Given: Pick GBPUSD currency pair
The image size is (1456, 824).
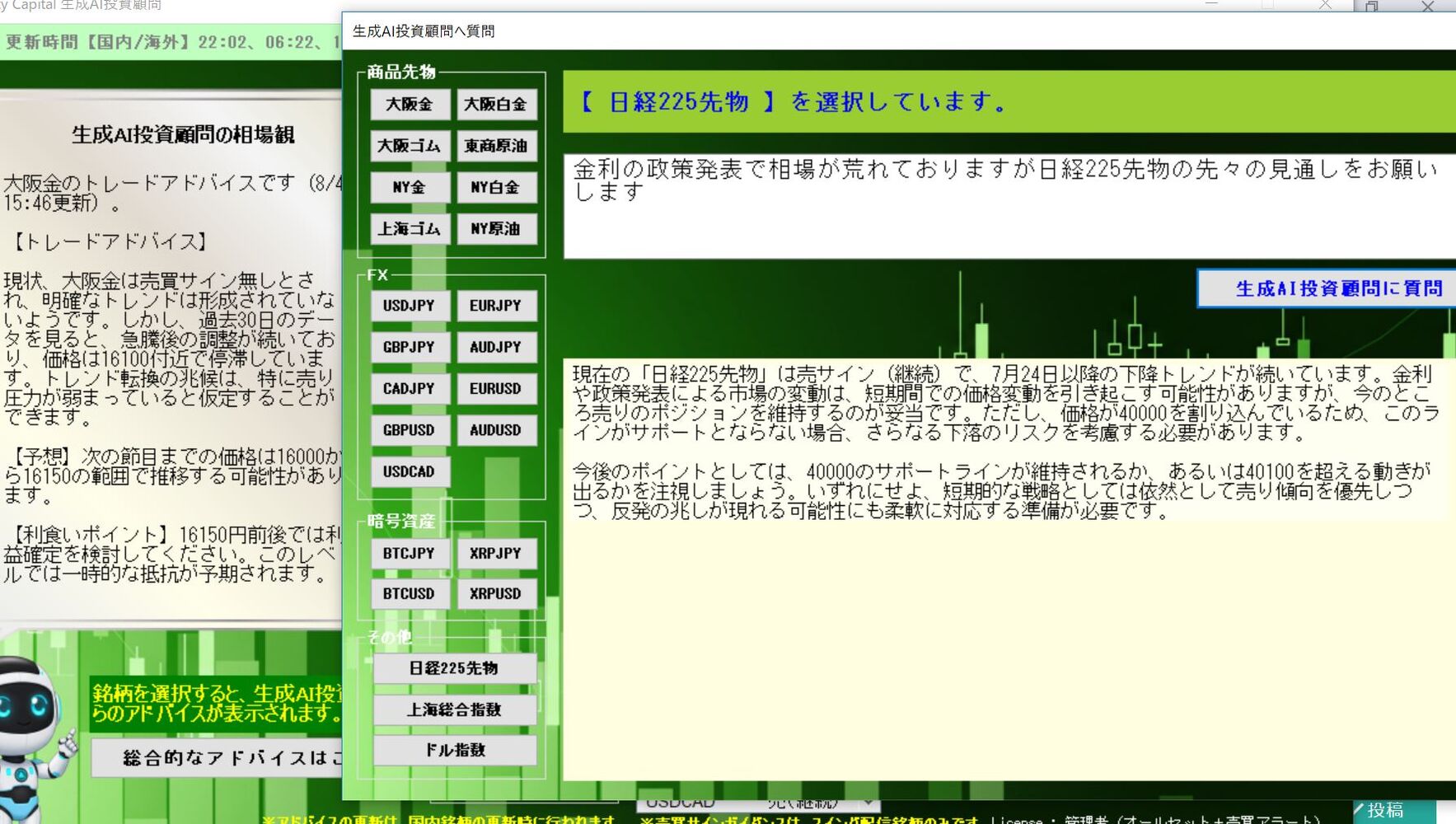Looking at the screenshot, I should (x=410, y=430).
